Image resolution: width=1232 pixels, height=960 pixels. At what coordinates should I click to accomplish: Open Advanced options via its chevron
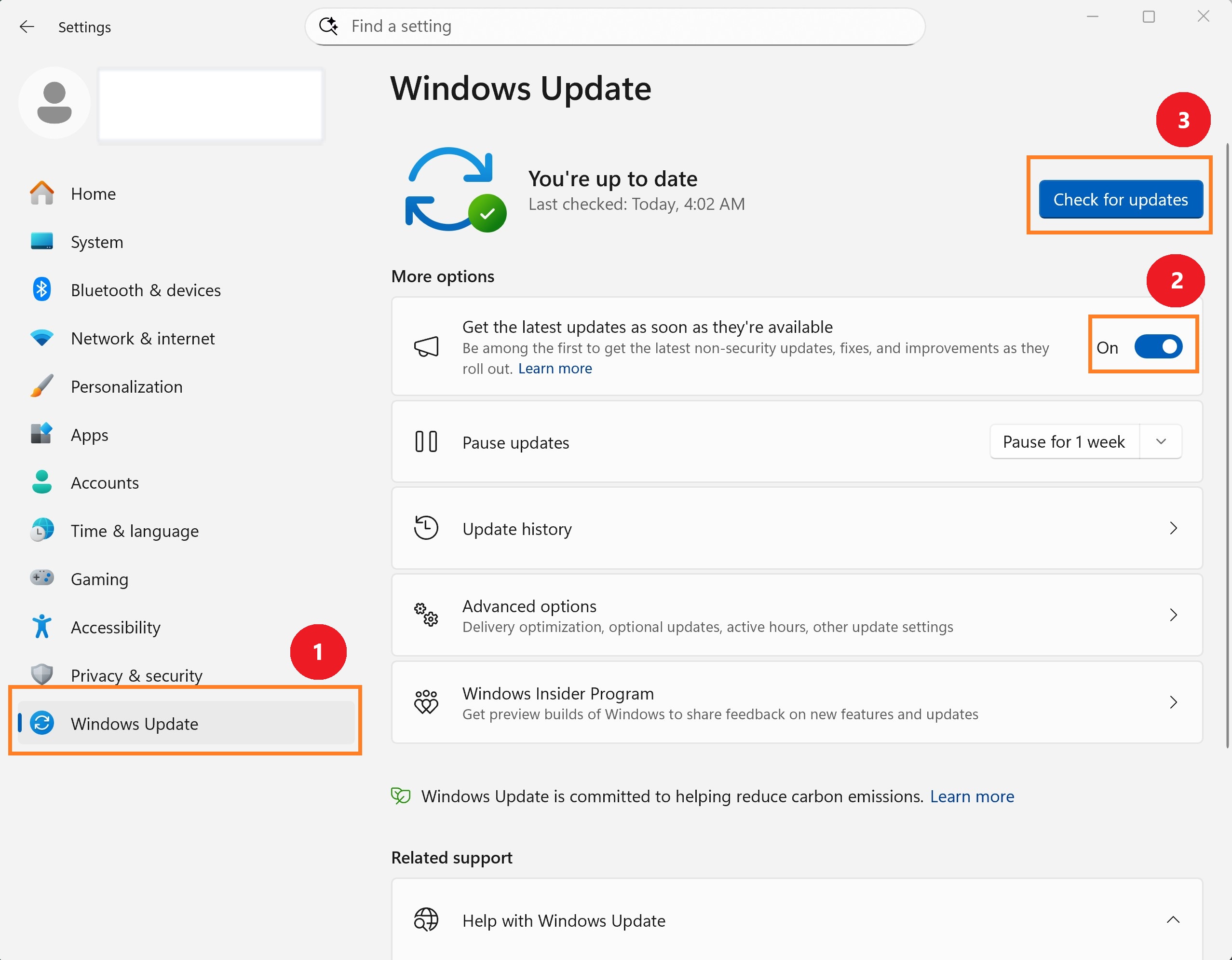click(1173, 615)
